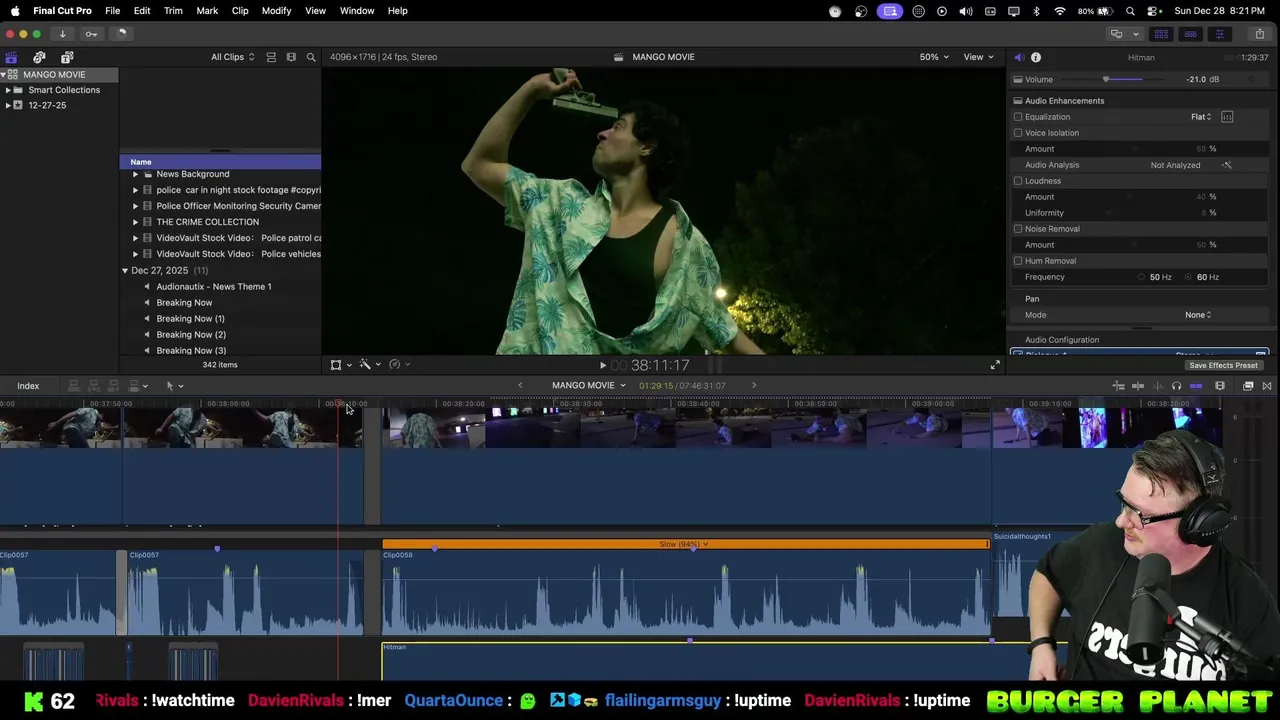
Task: Expand the 12-27-25 event
Action: point(8,105)
